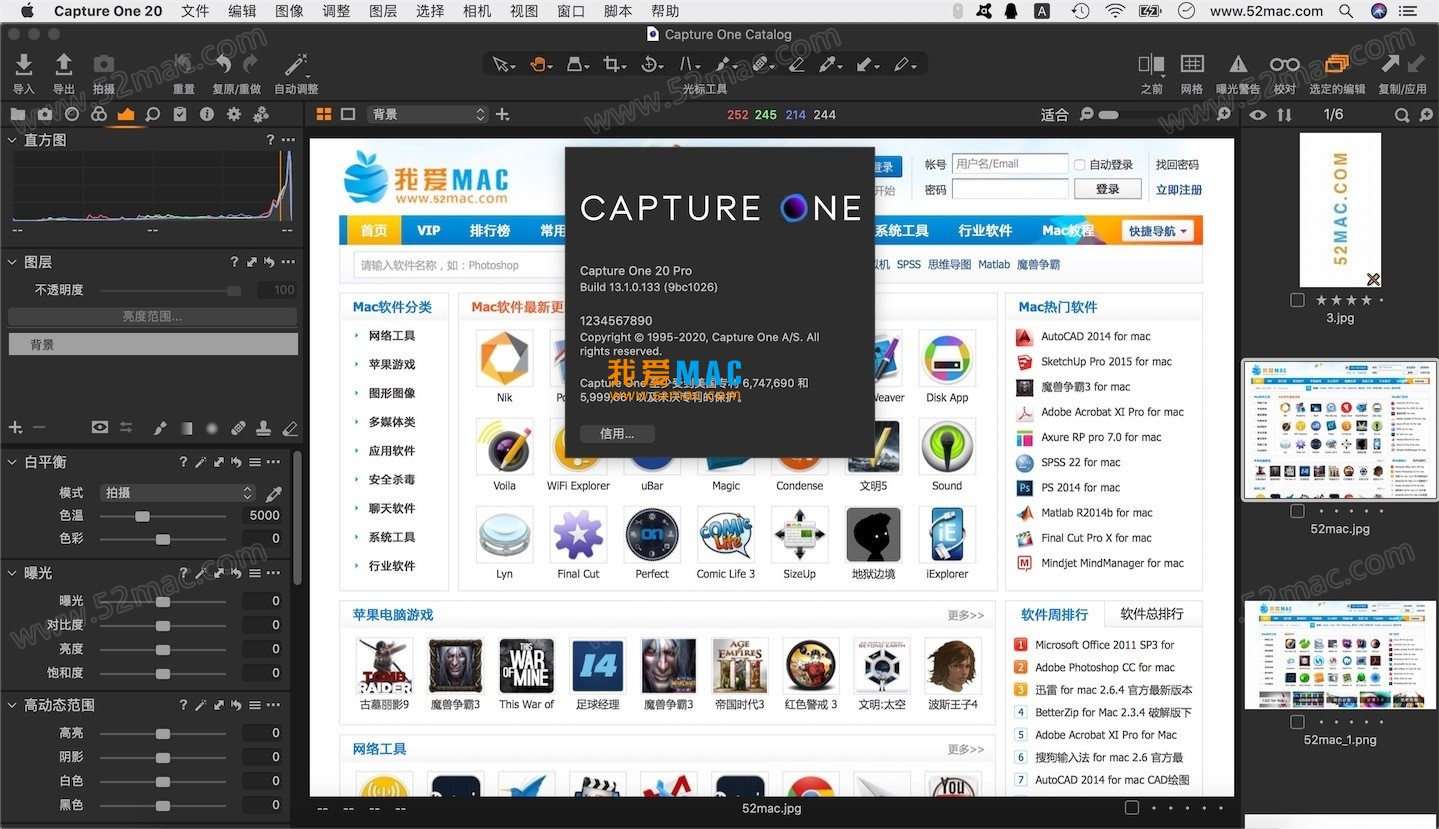Select the orange Pan hand cursor tool
Image resolution: width=1439 pixels, height=829 pixels.
(540, 64)
